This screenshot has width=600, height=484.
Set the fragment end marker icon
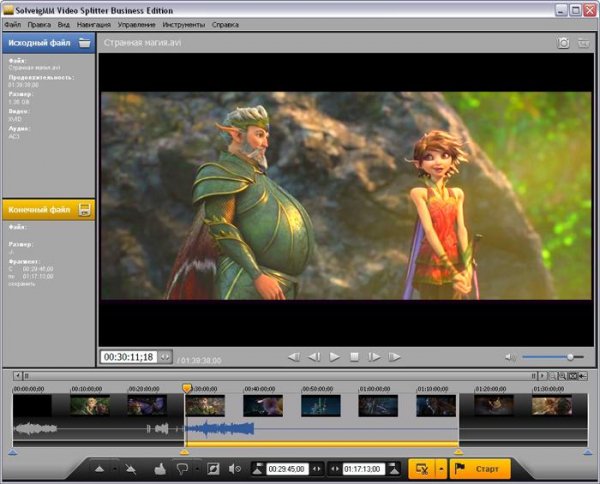pos(394,469)
